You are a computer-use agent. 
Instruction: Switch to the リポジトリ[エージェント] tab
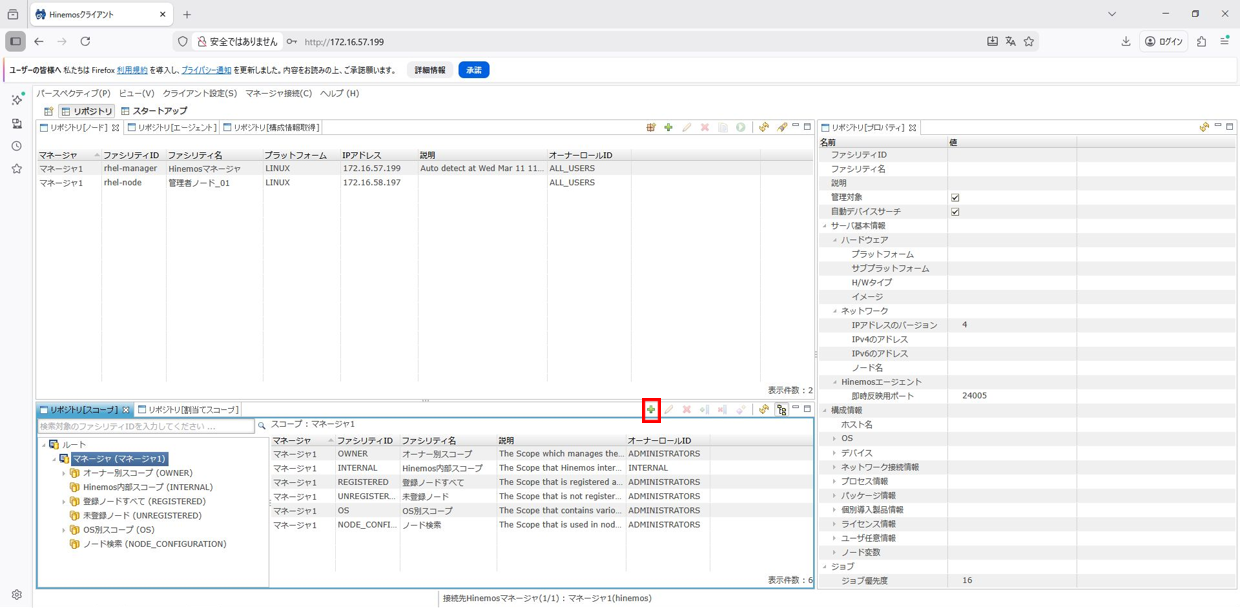point(176,128)
